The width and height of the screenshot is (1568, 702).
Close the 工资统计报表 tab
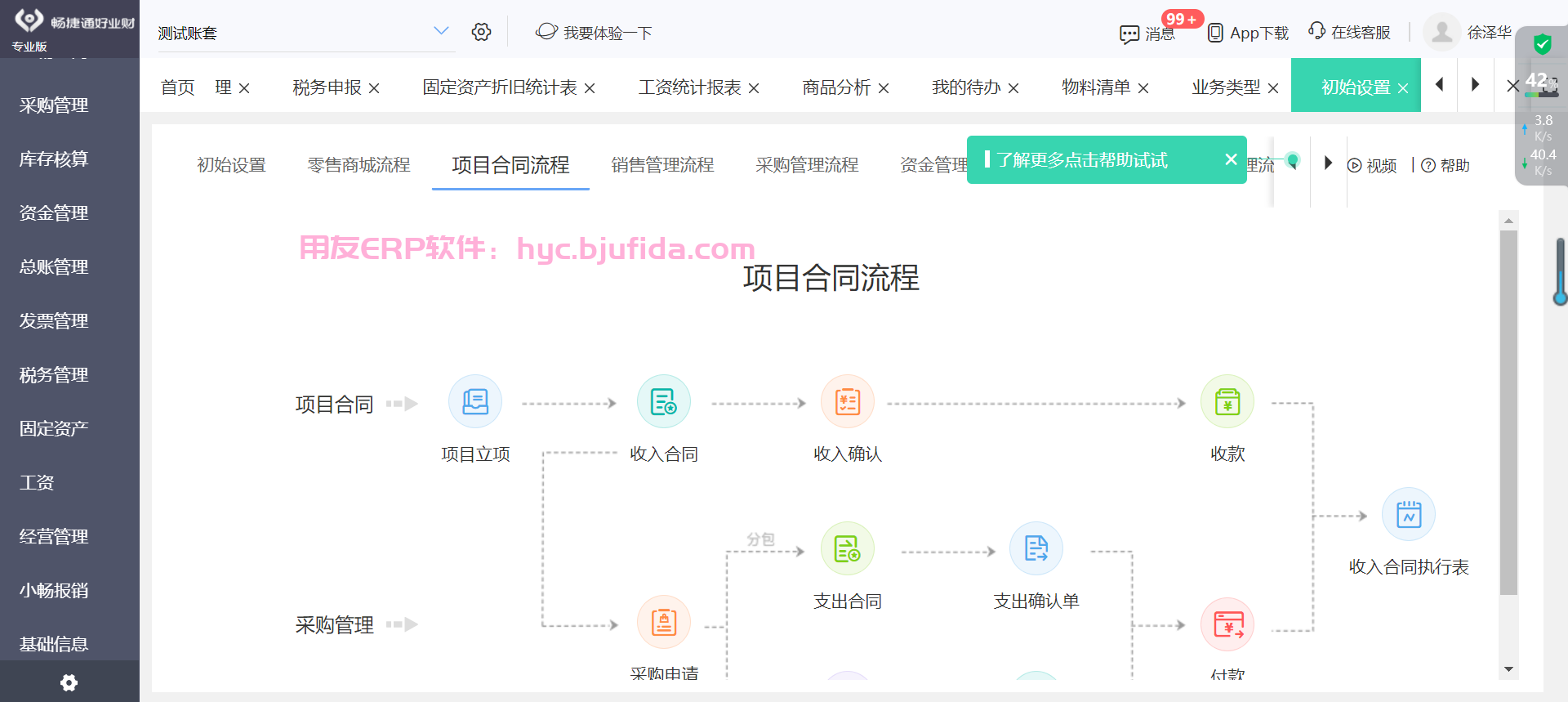754,88
